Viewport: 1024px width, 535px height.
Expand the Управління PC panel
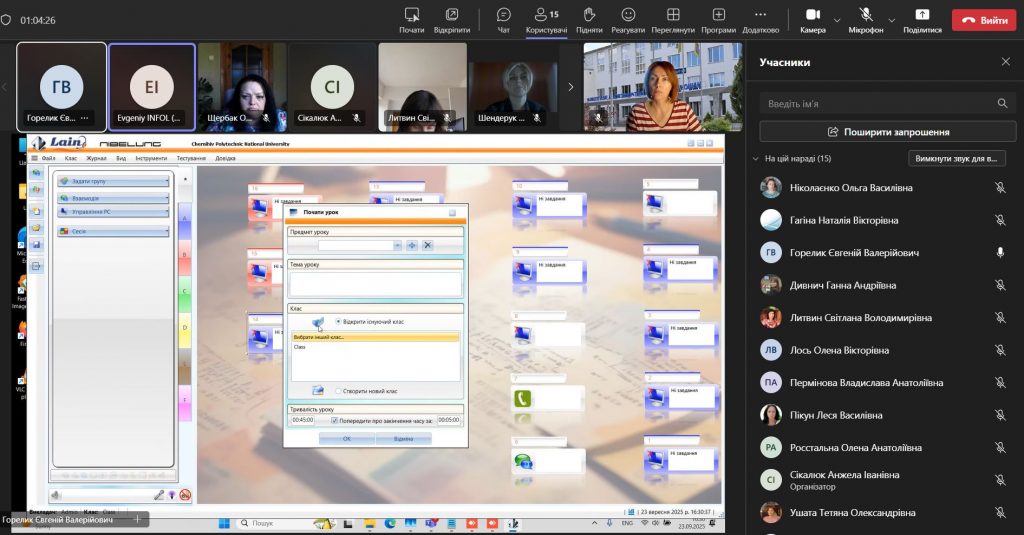tap(113, 212)
